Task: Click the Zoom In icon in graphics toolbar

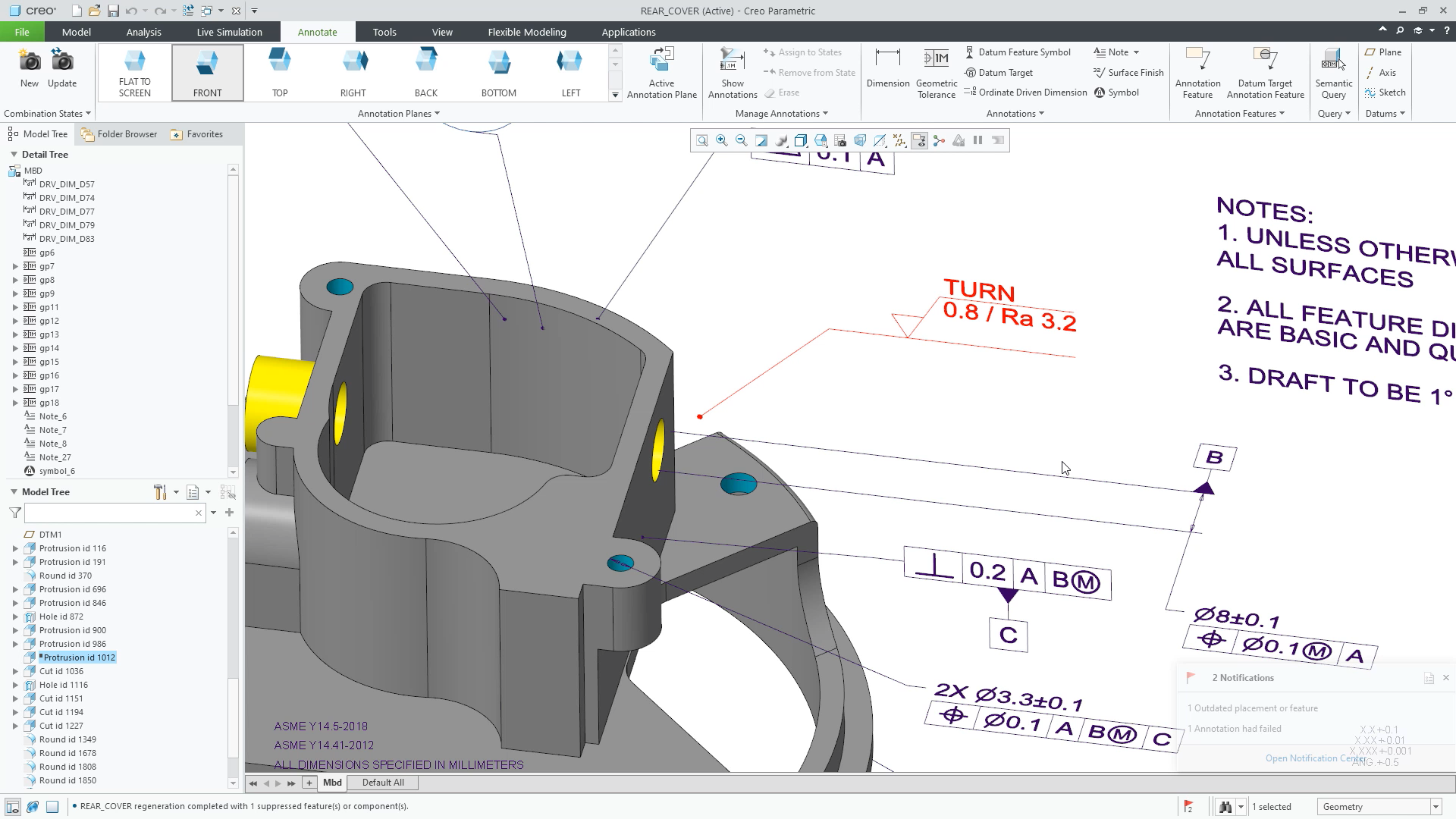Action: coord(722,140)
